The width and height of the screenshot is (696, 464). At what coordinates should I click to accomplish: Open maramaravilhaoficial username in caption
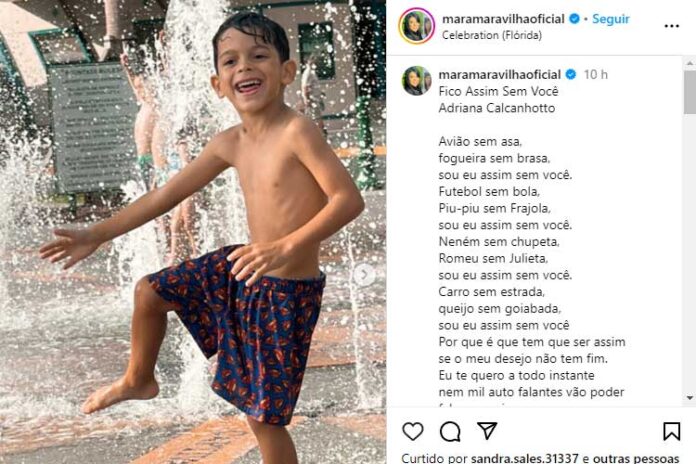coord(500,74)
